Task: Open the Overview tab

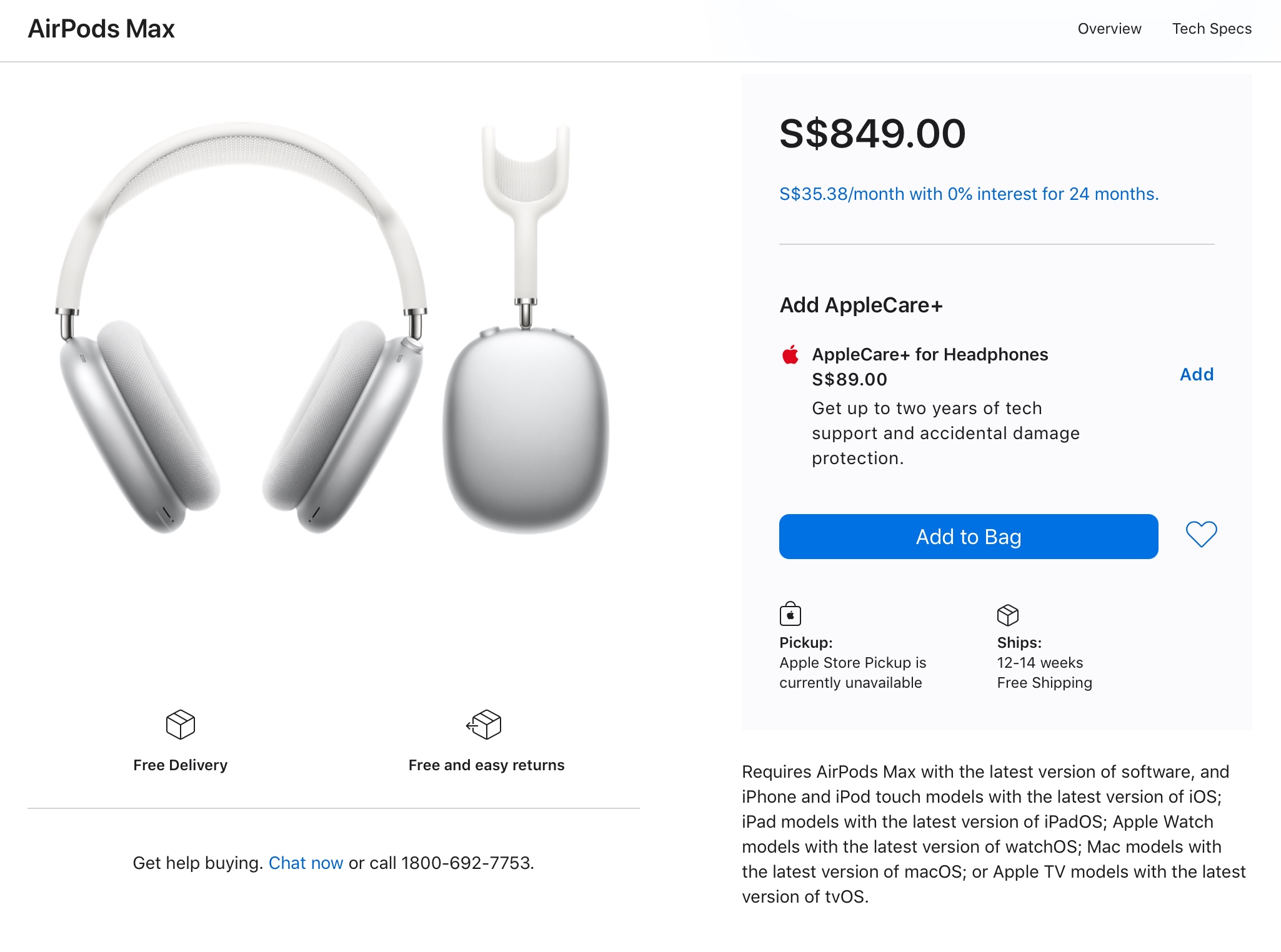Action: [1109, 29]
